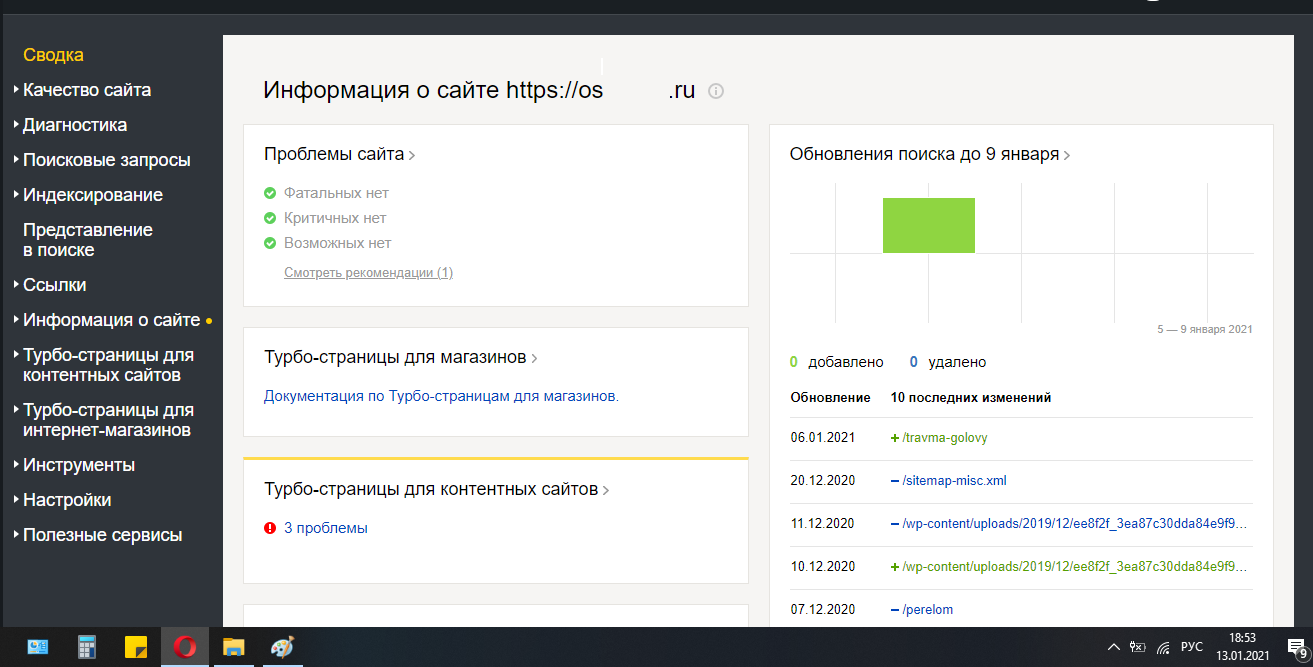Open Sticky Notes from the taskbar
This screenshot has width=1313, height=667.
click(x=136, y=647)
